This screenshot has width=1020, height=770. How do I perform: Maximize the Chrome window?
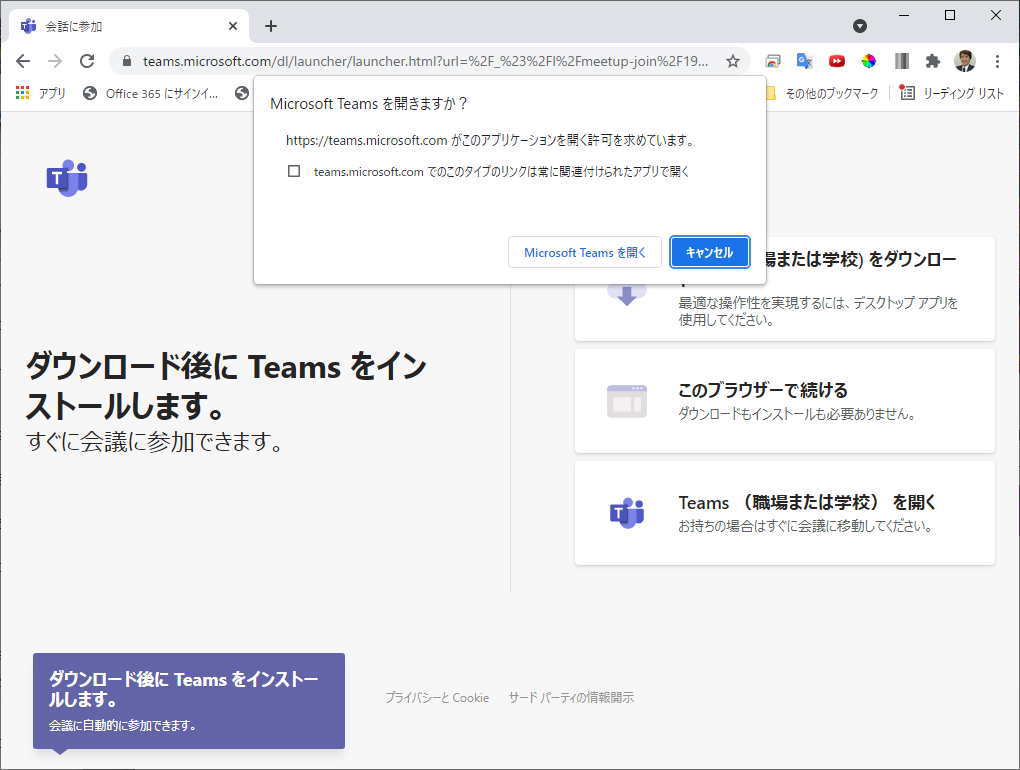pos(950,15)
